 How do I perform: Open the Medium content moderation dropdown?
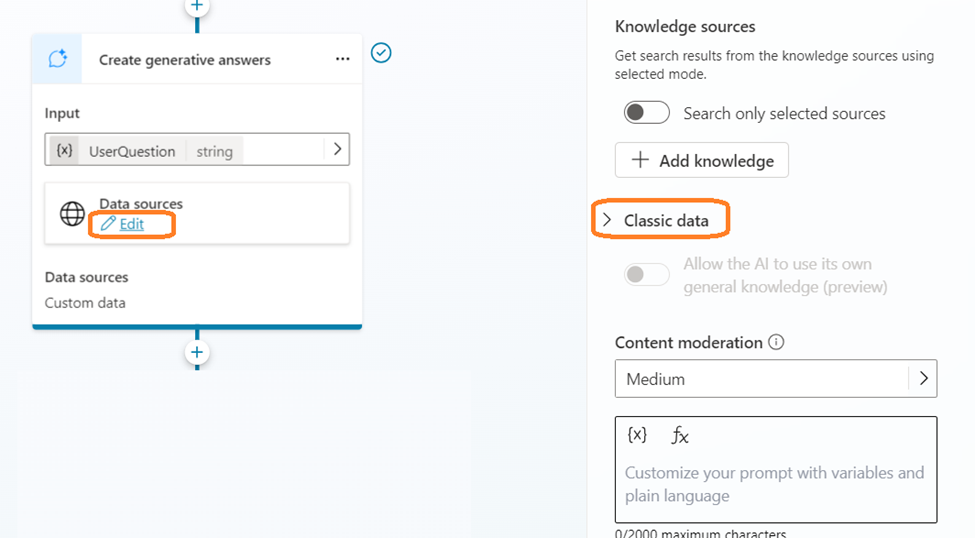775,379
